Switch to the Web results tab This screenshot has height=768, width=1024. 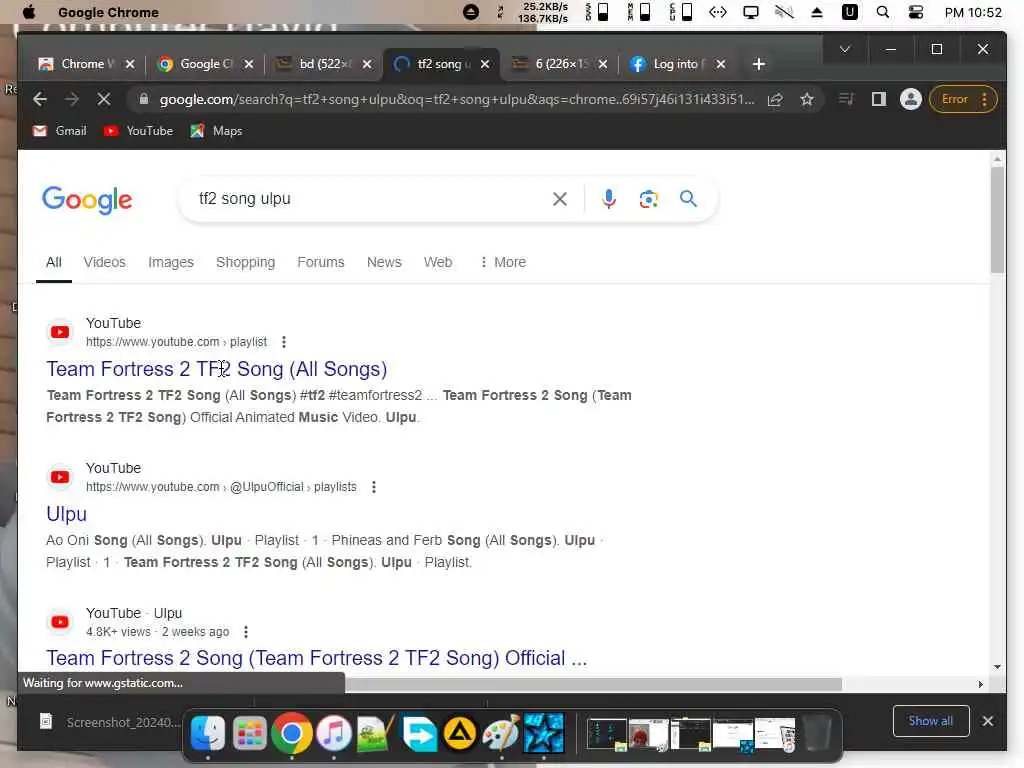click(x=438, y=262)
